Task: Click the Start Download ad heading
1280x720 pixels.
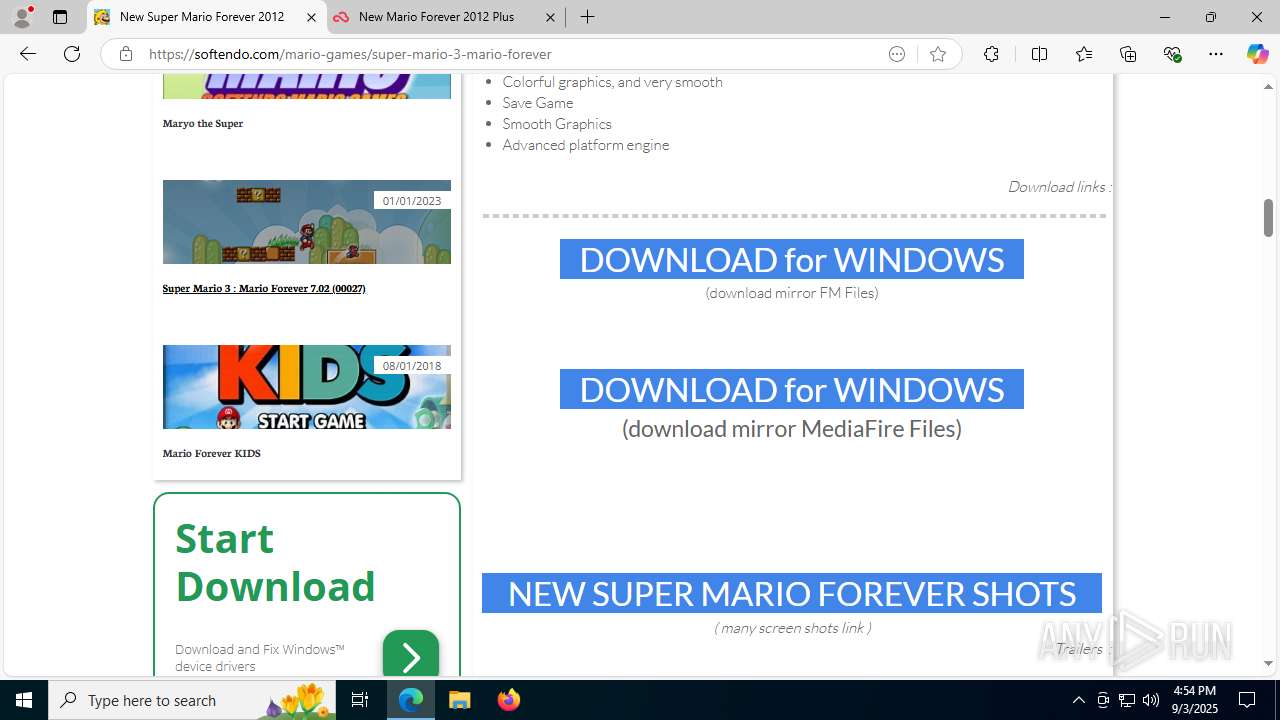Action: 276,562
